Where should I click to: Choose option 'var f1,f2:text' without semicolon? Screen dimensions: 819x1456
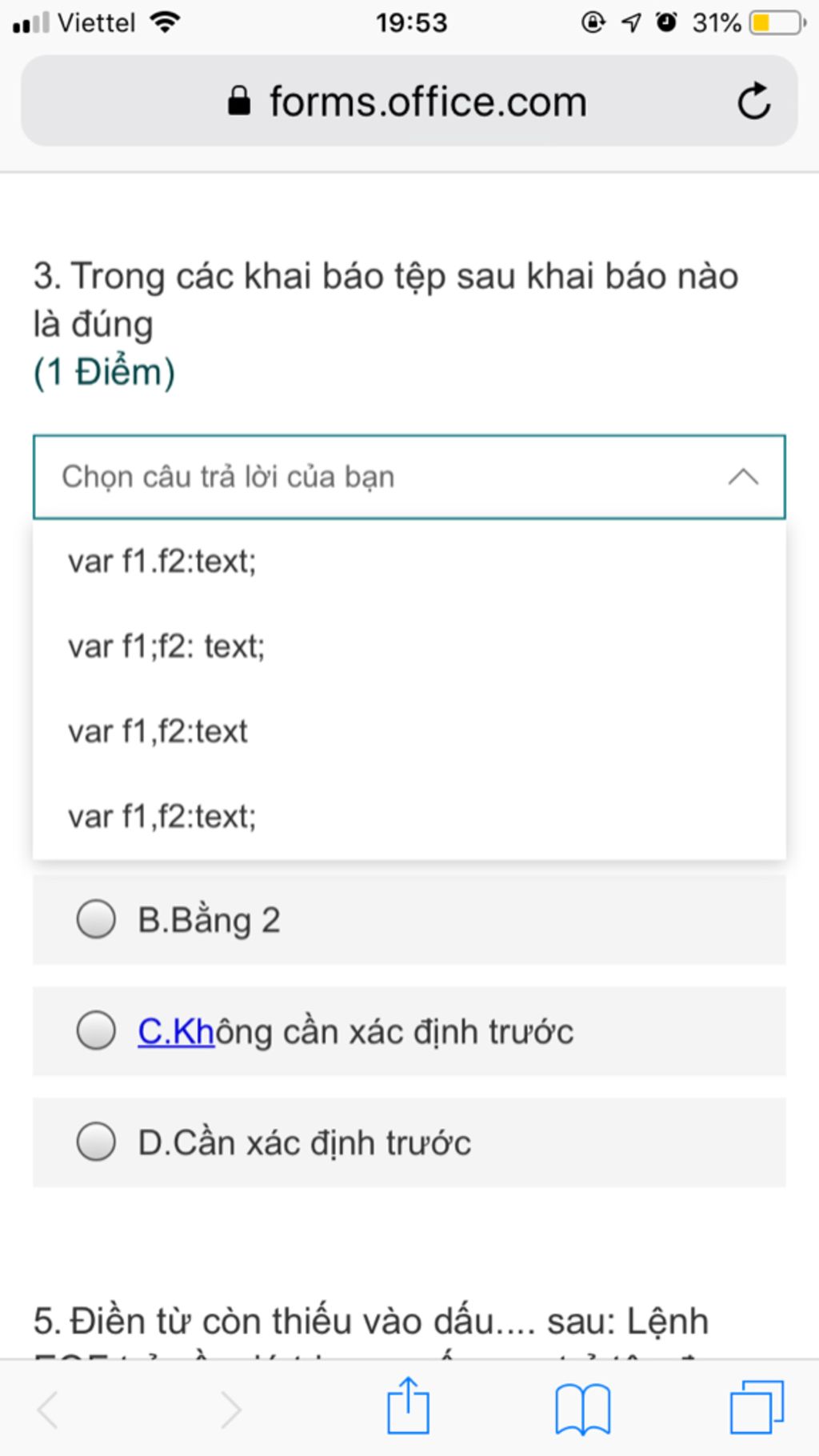[x=158, y=731]
